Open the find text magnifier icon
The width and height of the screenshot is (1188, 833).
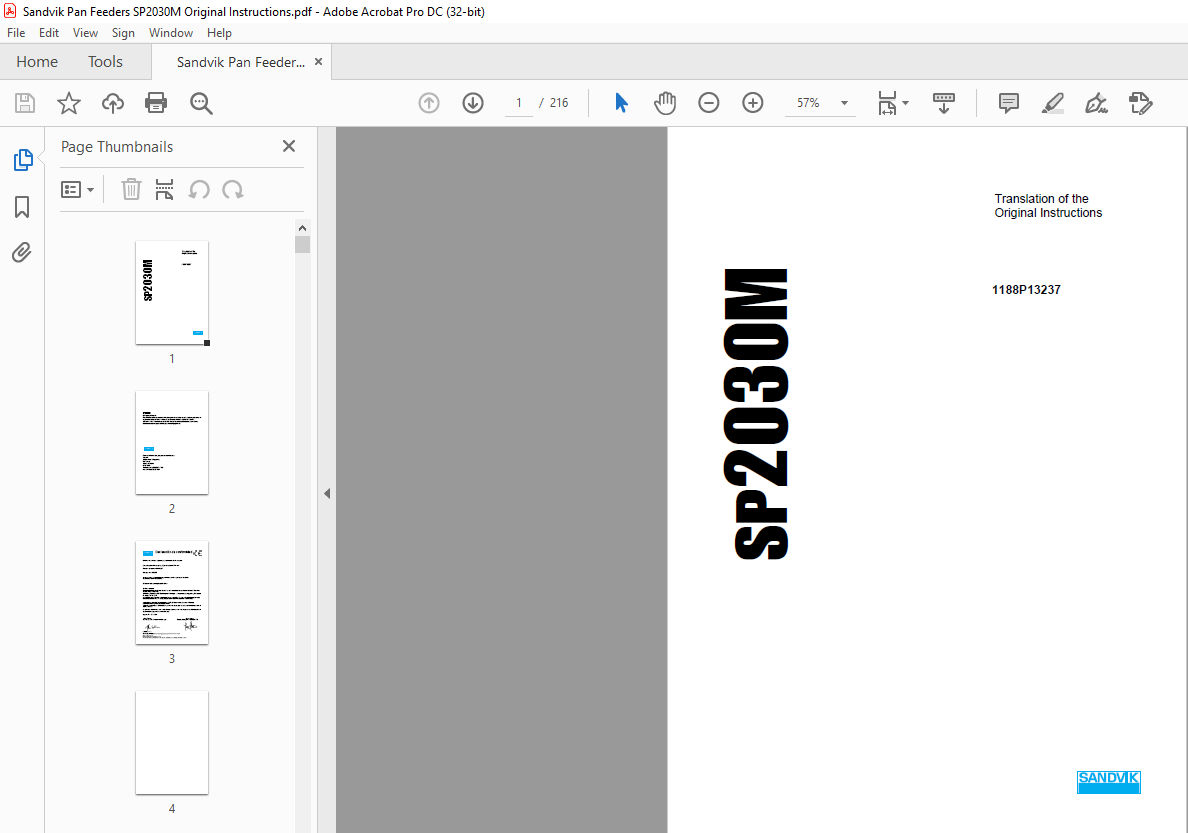click(201, 103)
